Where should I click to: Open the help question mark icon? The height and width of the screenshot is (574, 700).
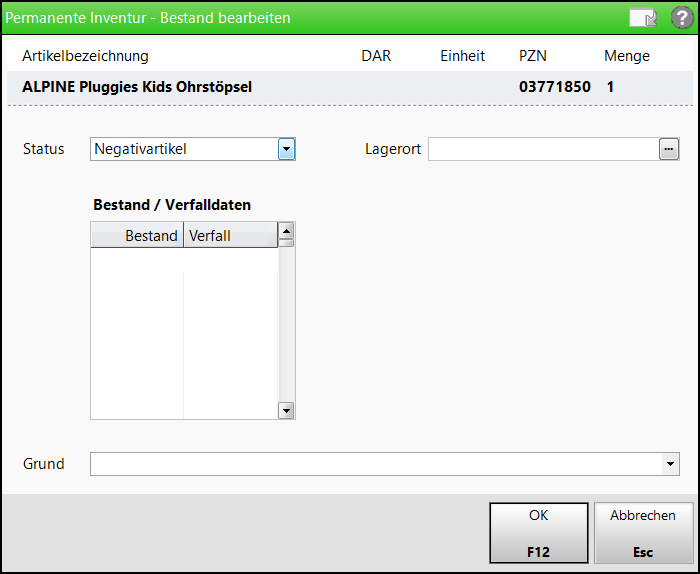(682, 18)
